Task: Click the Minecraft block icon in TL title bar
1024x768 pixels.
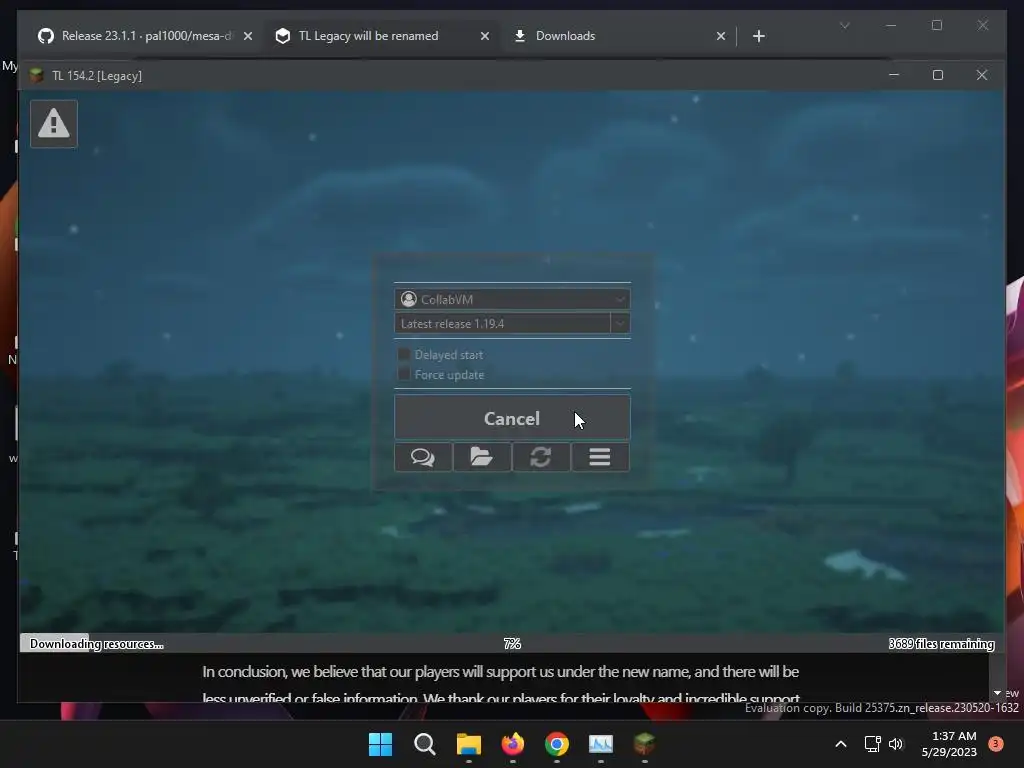Action: (37, 76)
